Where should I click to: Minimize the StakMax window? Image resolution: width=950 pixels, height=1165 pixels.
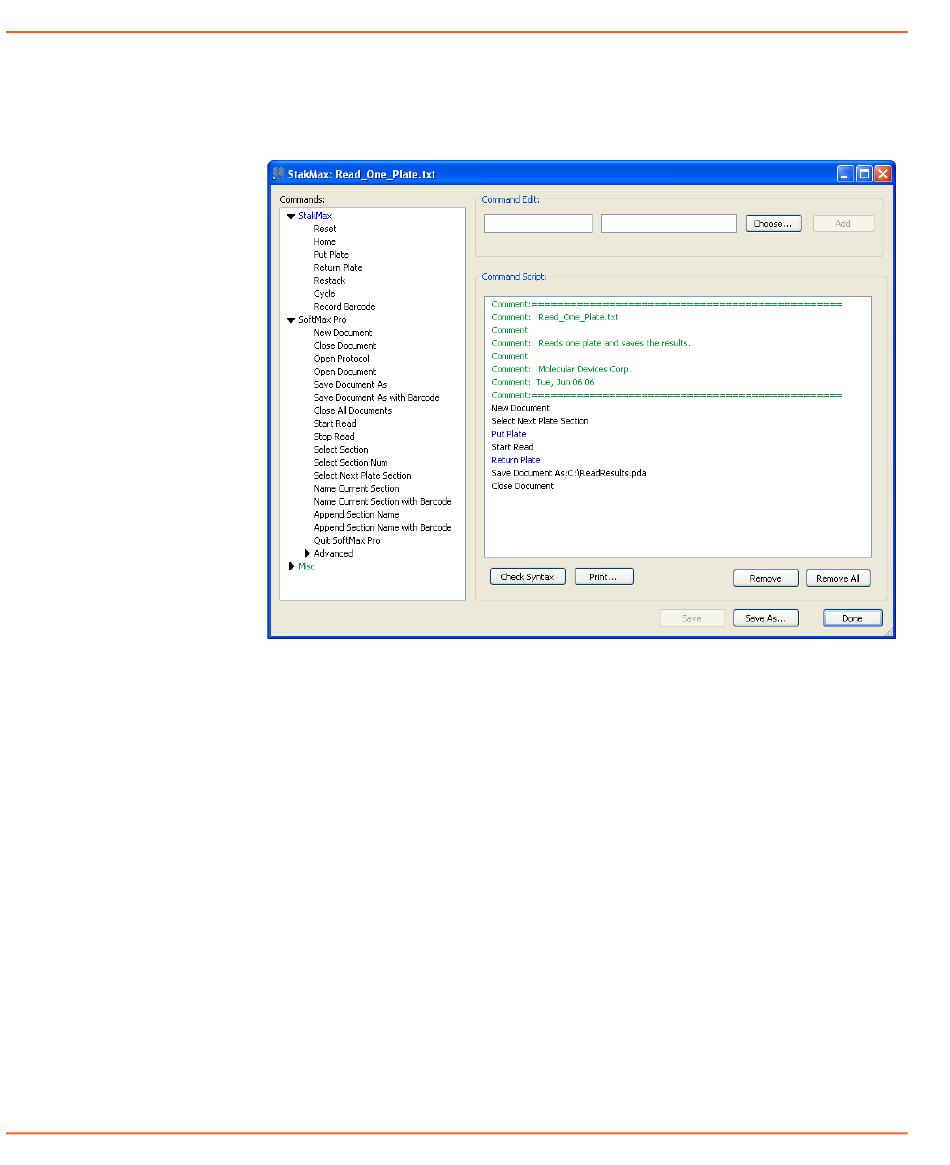pos(845,174)
